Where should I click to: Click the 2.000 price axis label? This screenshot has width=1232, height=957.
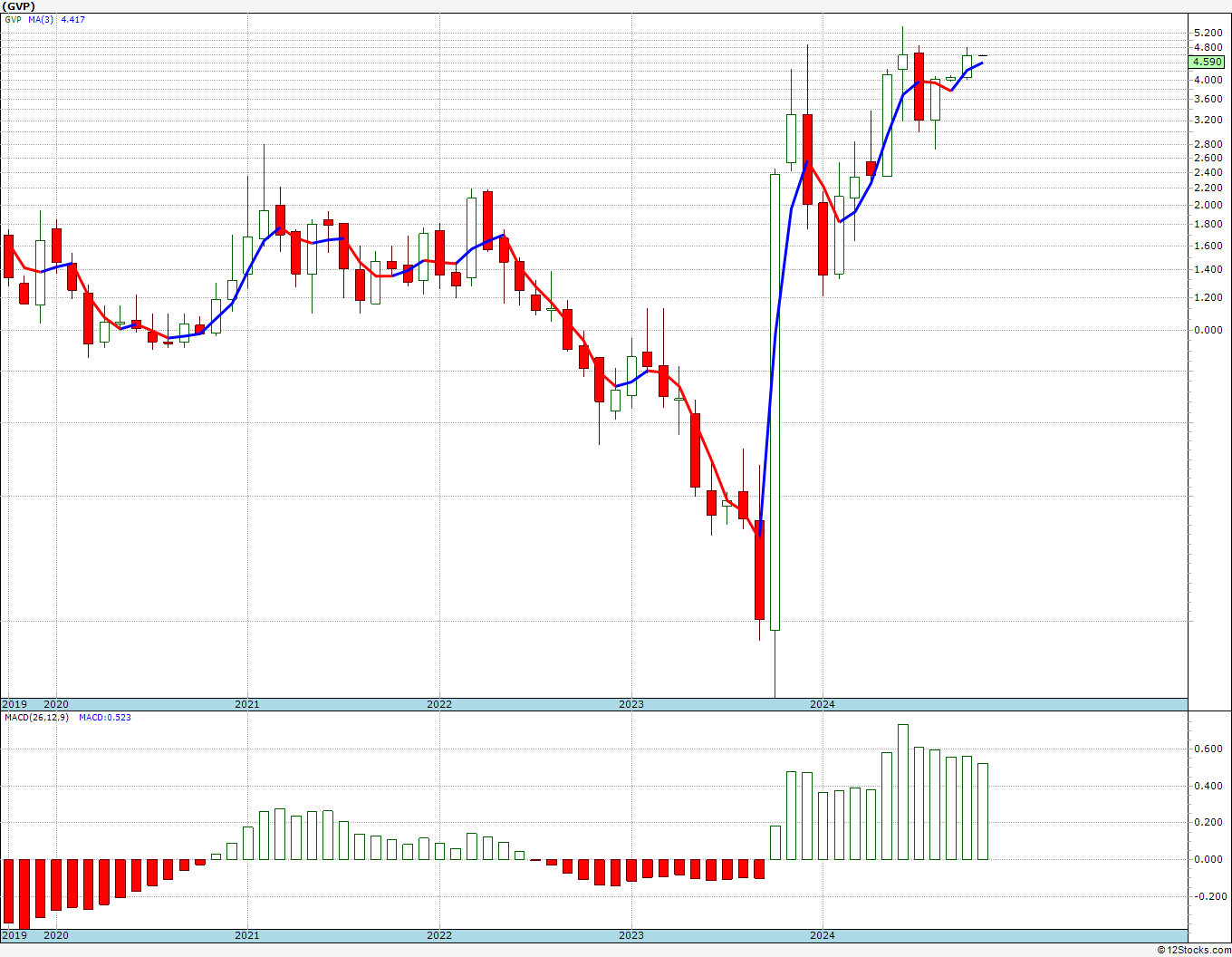click(1208, 205)
